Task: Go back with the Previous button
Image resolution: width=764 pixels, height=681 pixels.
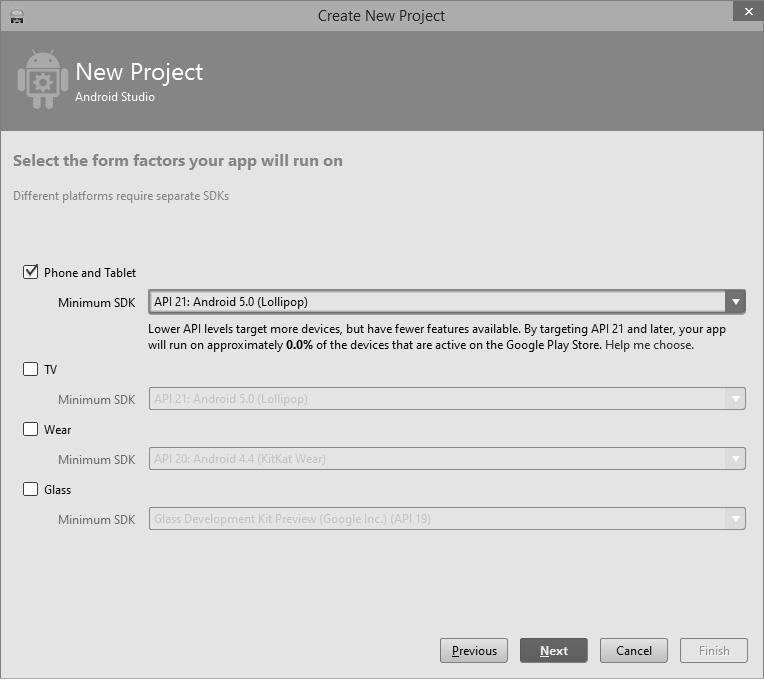Action: tap(474, 651)
